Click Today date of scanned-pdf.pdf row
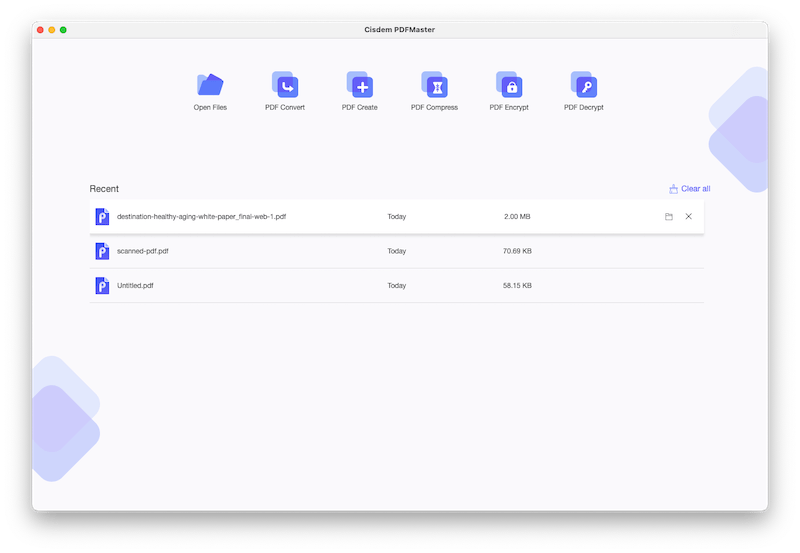The image size is (800, 553). coord(396,251)
